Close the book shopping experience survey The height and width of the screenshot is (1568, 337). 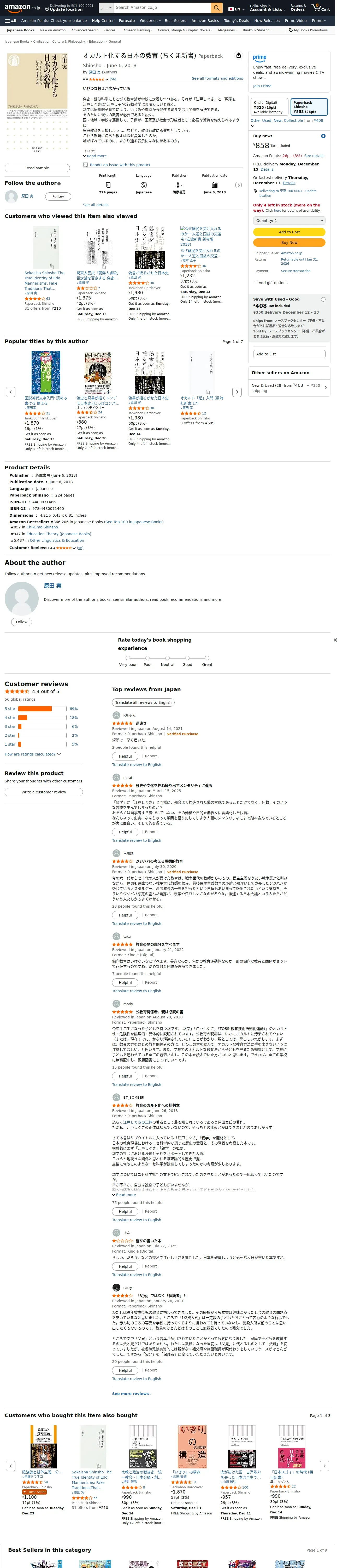(x=335, y=640)
